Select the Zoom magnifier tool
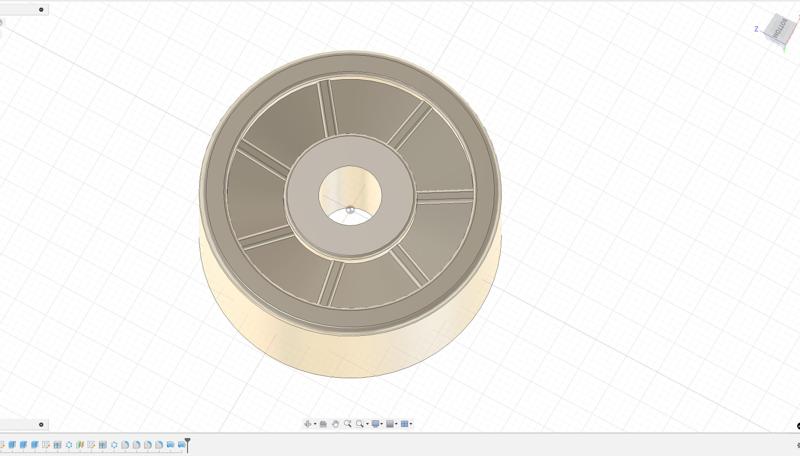The image size is (800, 456). (347, 424)
